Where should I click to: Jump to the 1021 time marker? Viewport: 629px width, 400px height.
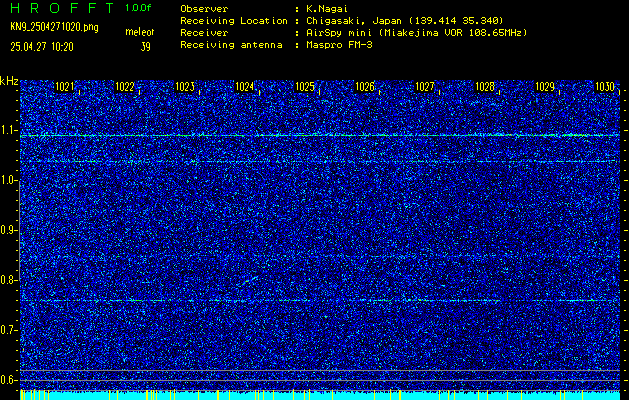pyautogui.click(x=65, y=87)
